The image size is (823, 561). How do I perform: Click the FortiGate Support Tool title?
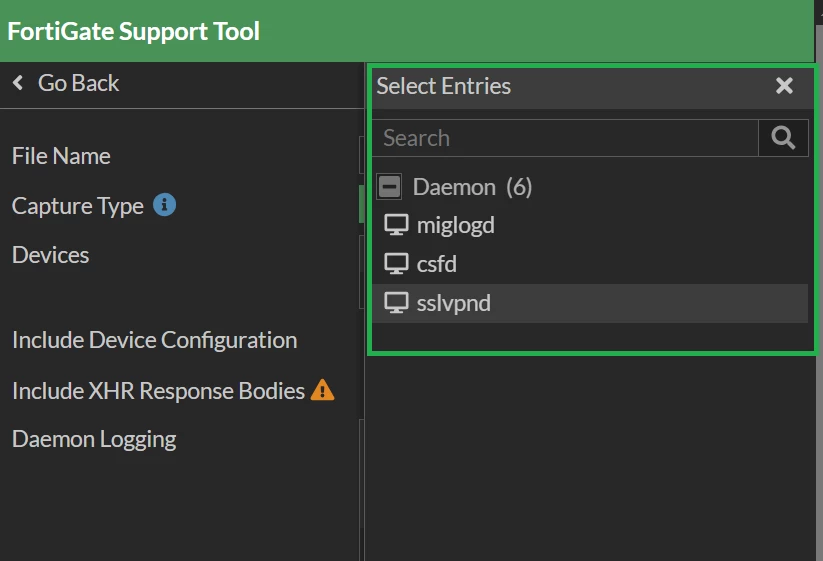134,31
